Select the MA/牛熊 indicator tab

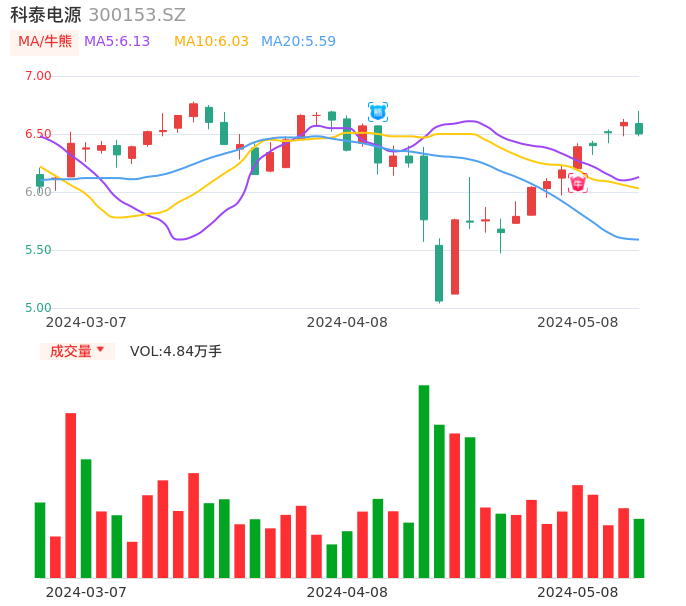45,42
